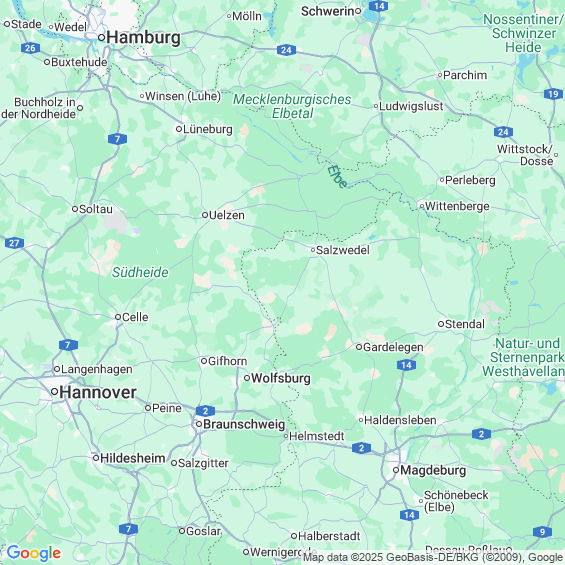Select the Celle town marker
The image size is (565, 565).
point(118,317)
